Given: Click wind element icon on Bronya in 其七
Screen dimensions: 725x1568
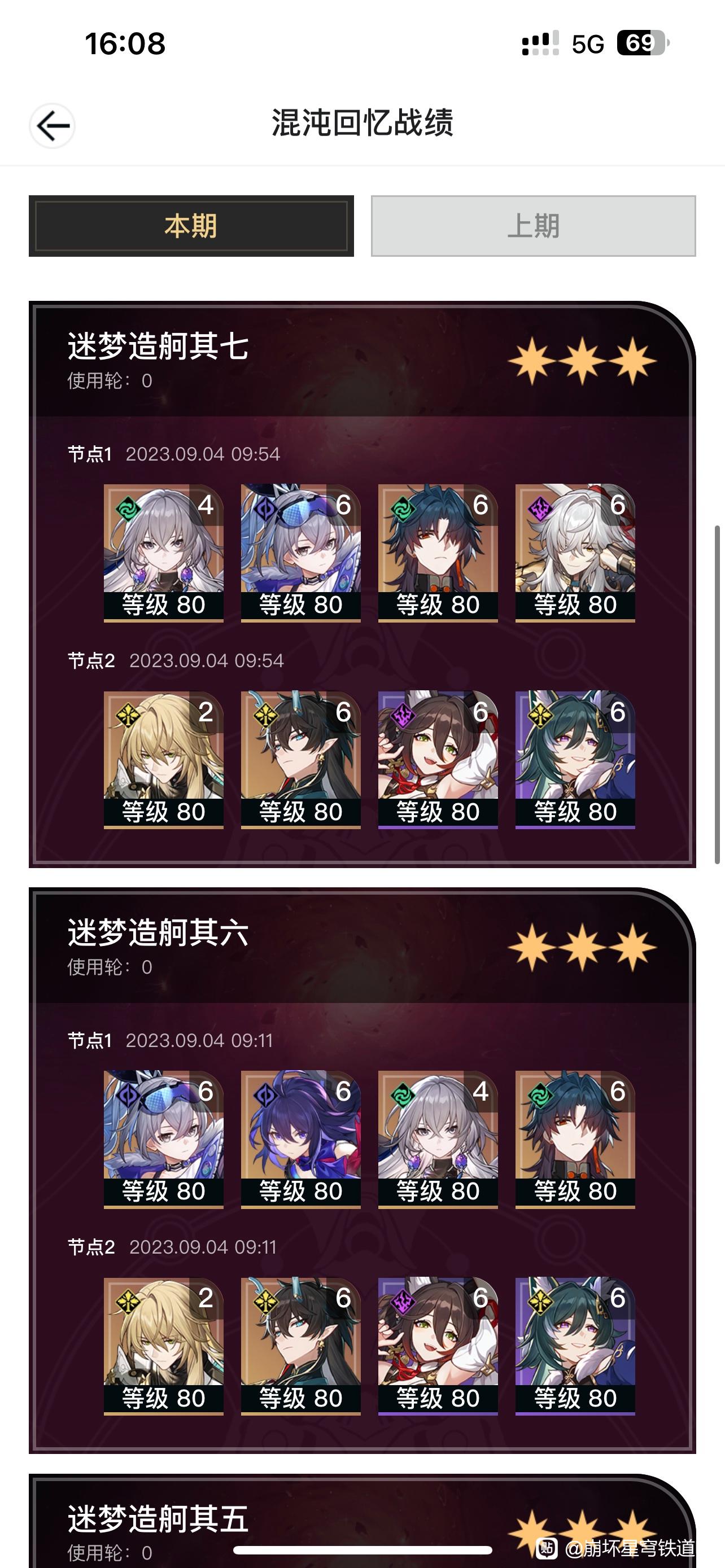Looking at the screenshot, I should tap(128, 509).
